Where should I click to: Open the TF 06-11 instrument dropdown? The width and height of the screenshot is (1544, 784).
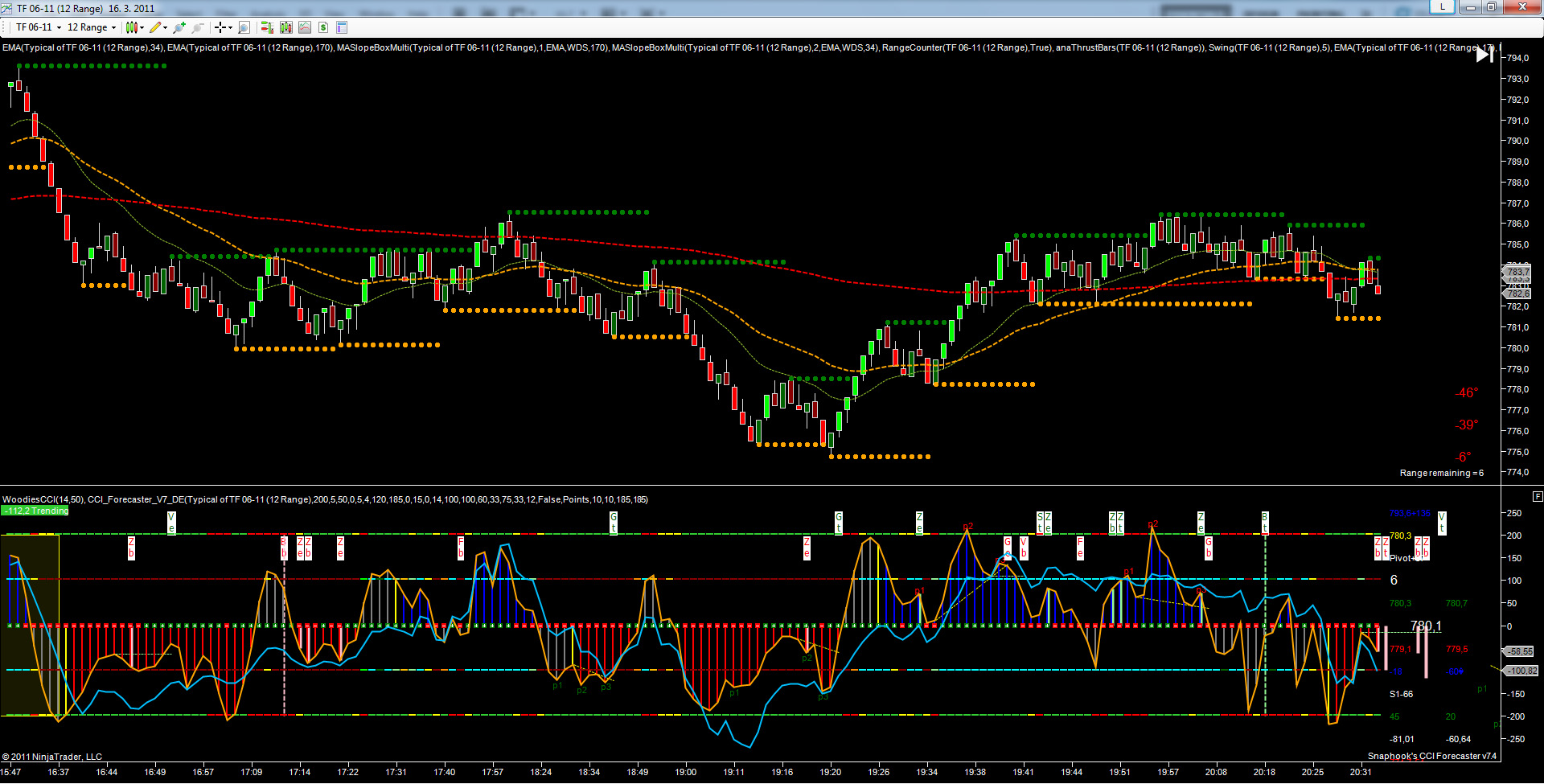tap(38, 27)
